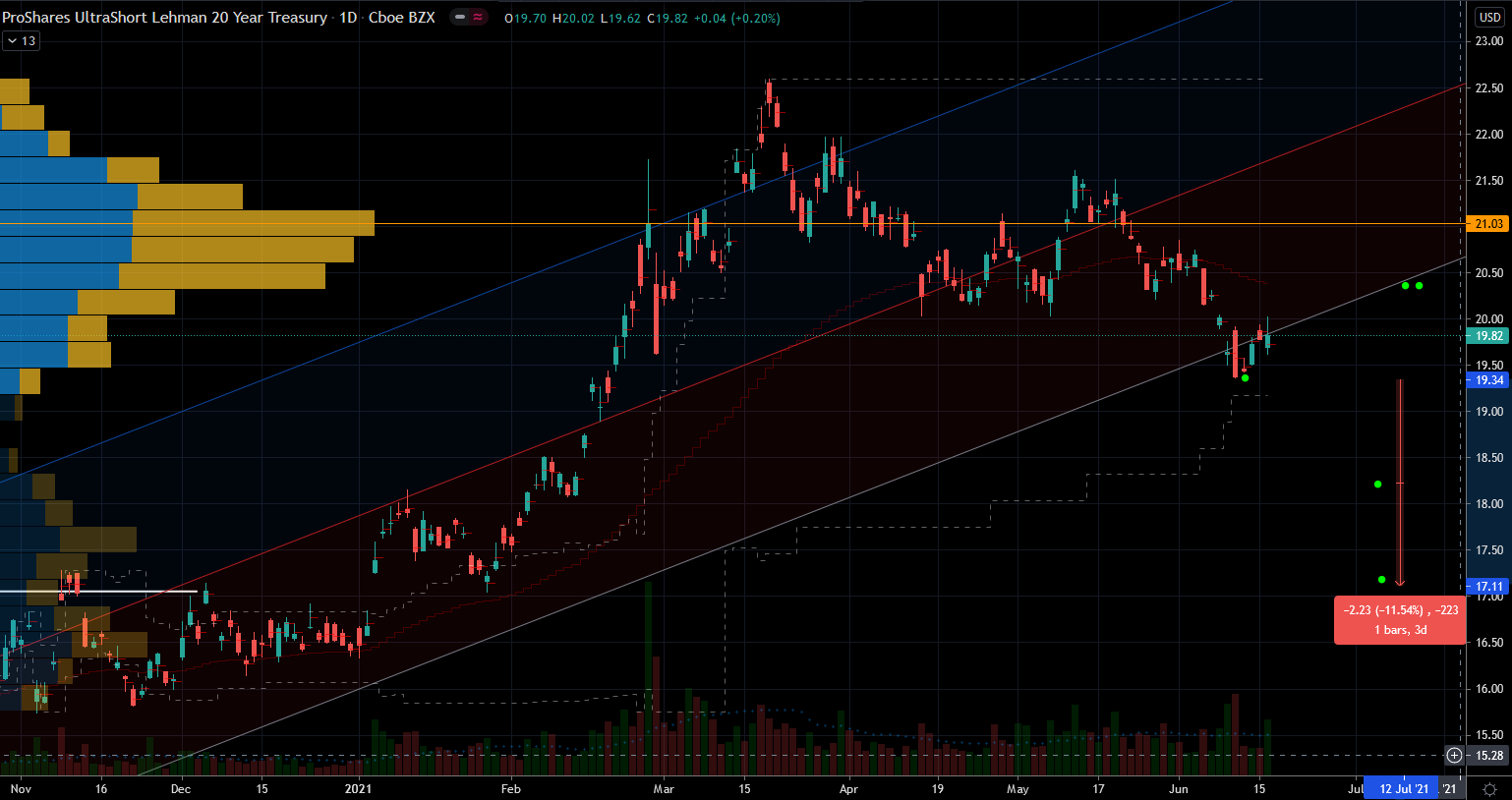Expand the collapsed 13 indicators legend
The image size is (1512, 800).
click(x=21, y=41)
